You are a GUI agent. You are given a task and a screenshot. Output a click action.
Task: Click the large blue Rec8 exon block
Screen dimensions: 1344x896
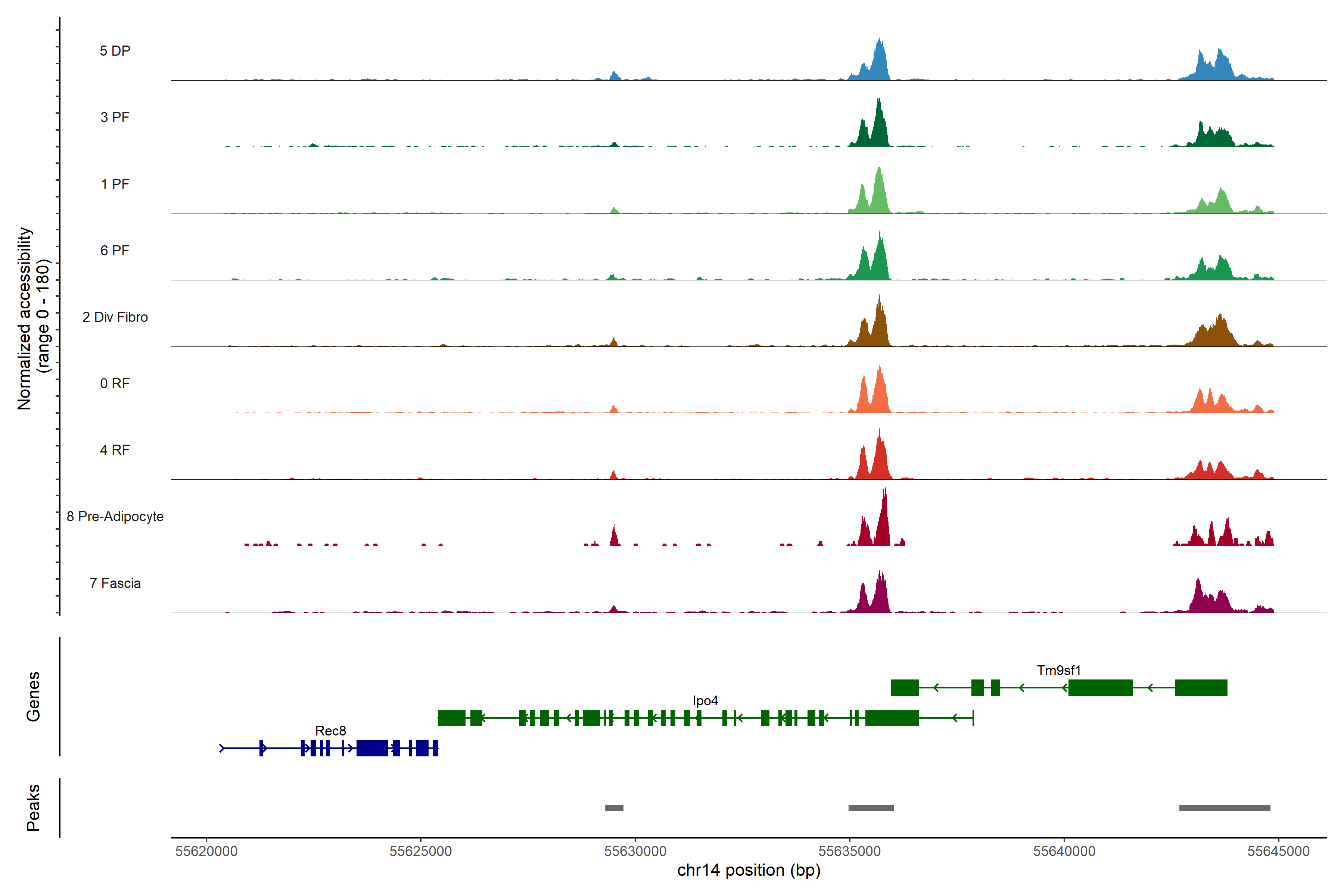372,748
